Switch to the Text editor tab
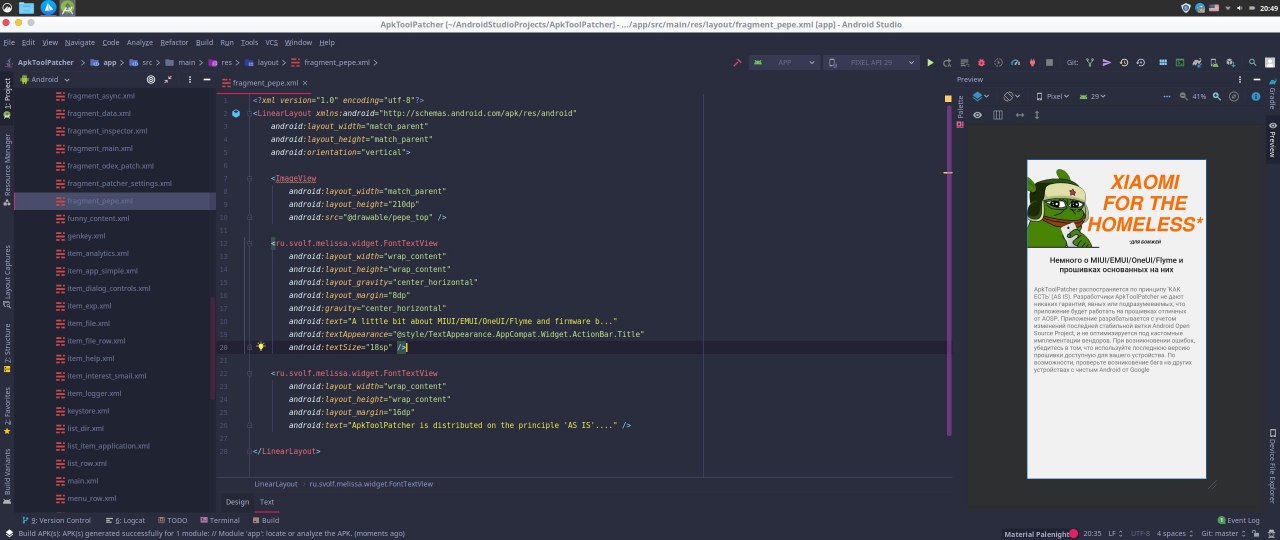1280x540 pixels. (267, 502)
